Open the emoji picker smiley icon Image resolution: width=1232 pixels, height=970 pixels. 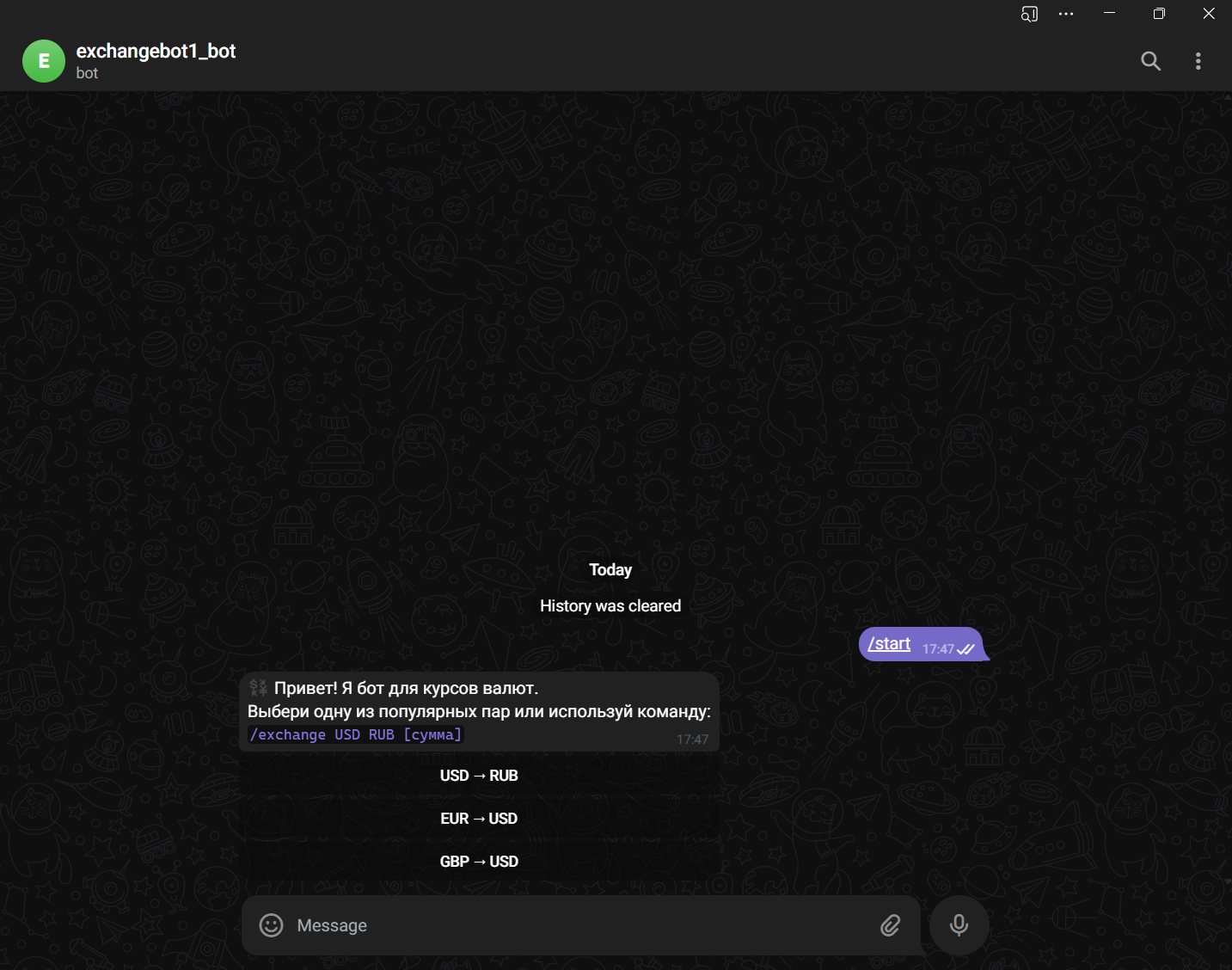(271, 925)
